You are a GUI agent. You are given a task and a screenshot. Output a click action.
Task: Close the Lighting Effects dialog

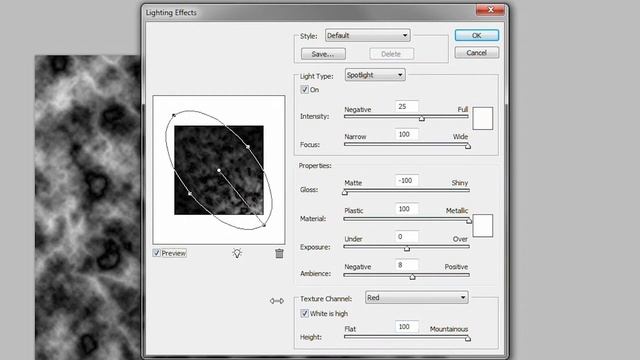pyautogui.click(x=491, y=9)
